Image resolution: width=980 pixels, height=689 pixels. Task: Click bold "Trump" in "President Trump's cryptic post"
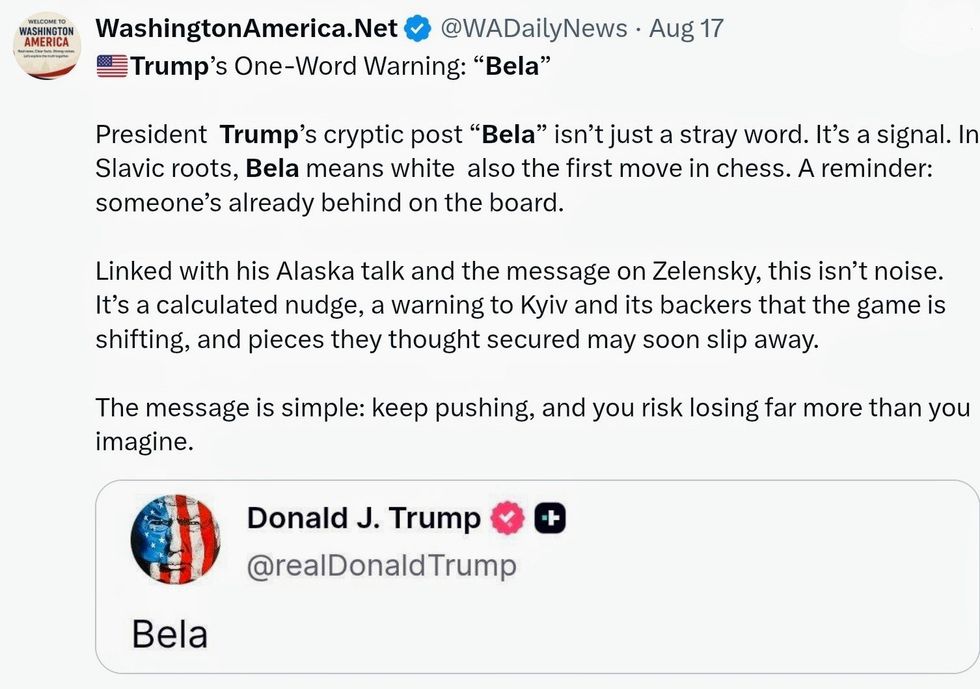pos(253,135)
